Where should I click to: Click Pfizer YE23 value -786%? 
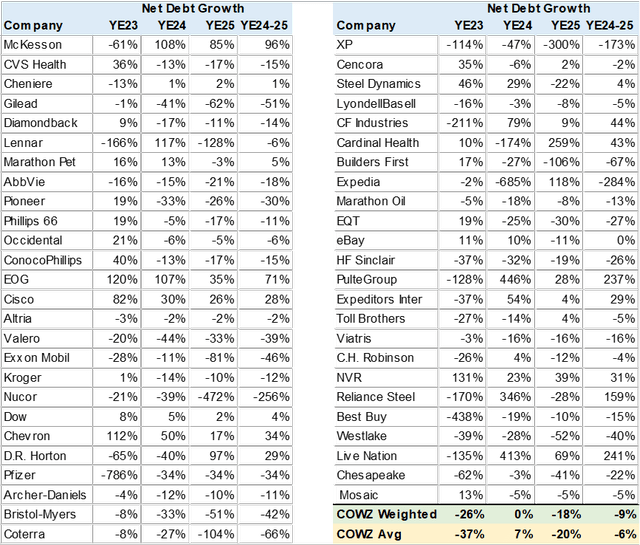[x=119, y=475]
